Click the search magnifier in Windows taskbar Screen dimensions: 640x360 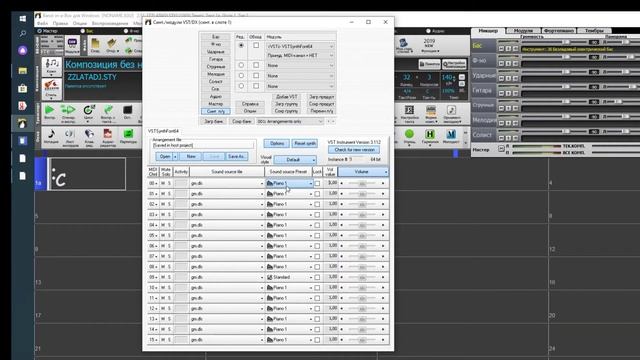[22, 33]
